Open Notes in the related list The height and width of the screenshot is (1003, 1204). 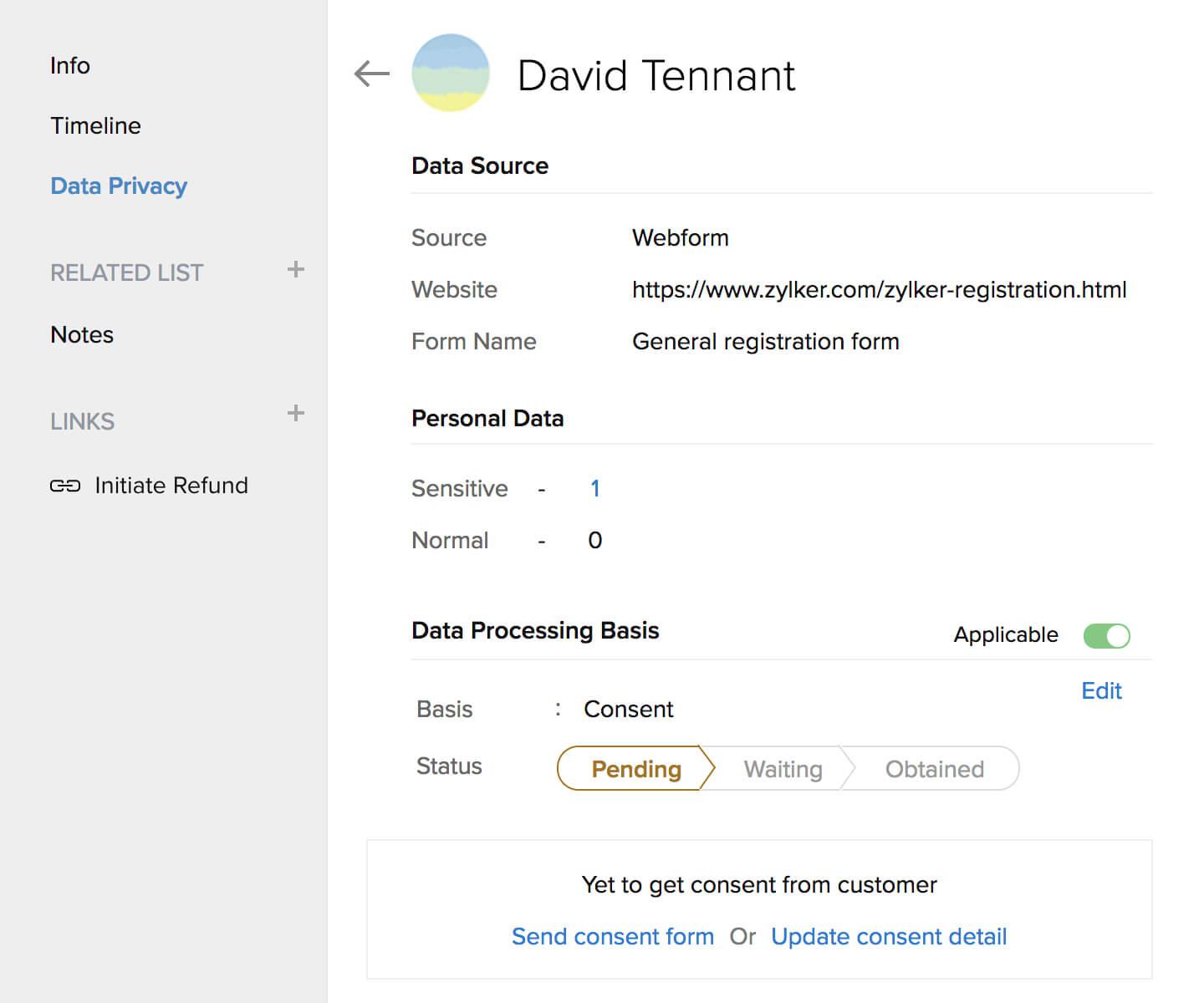click(x=82, y=334)
